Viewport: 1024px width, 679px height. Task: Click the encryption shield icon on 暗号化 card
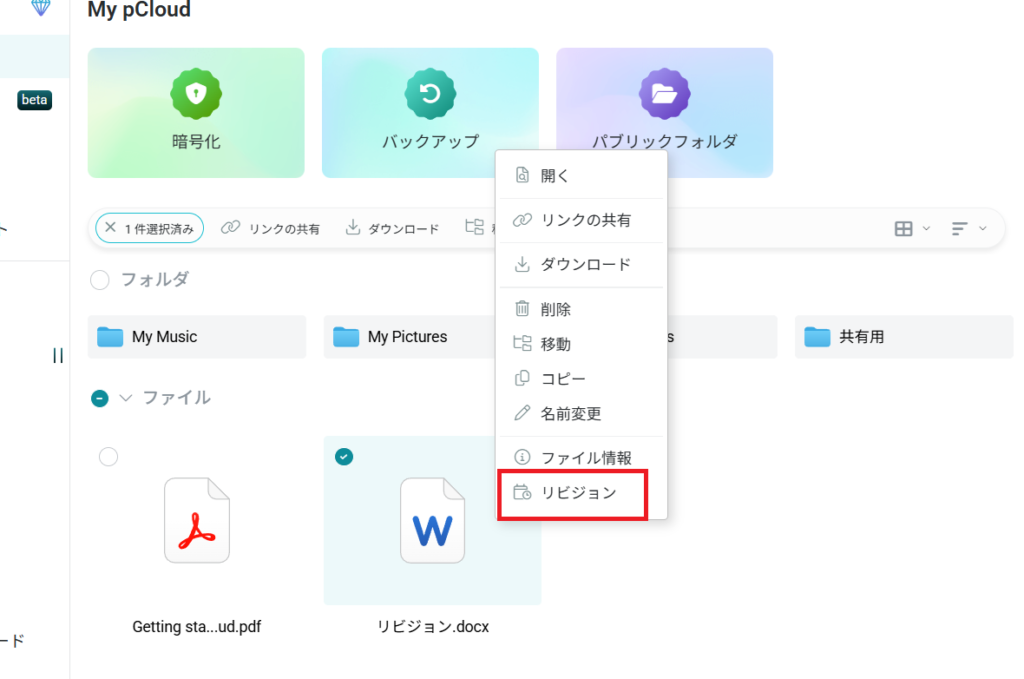[x=195, y=95]
